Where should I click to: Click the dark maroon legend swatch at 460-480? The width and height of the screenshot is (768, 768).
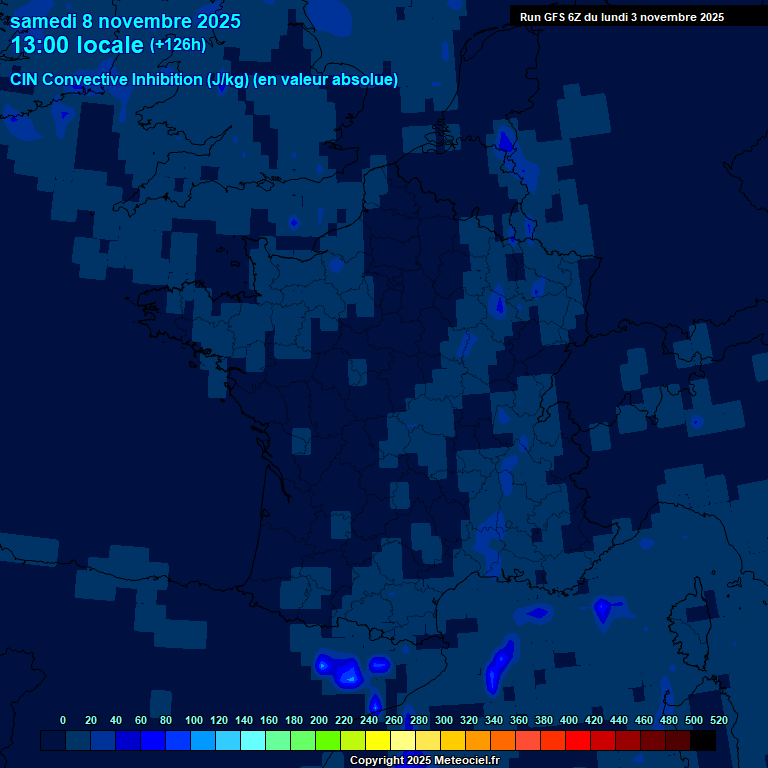point(653,740)
